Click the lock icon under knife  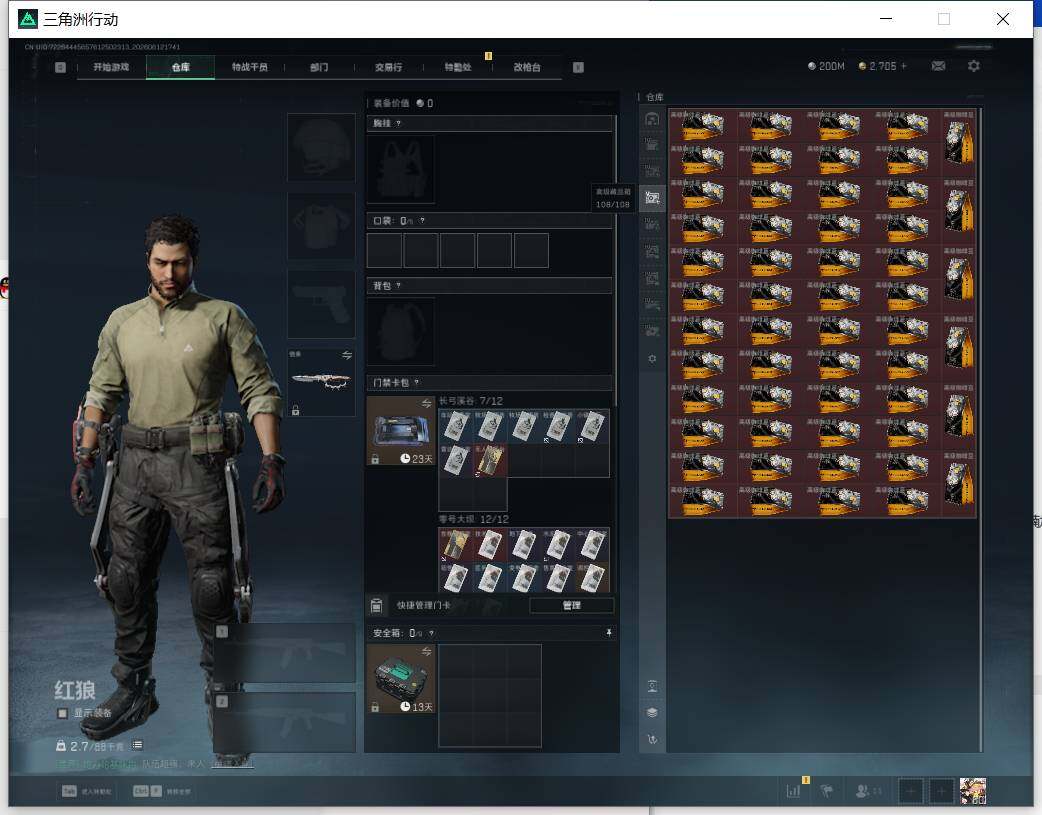296,410
